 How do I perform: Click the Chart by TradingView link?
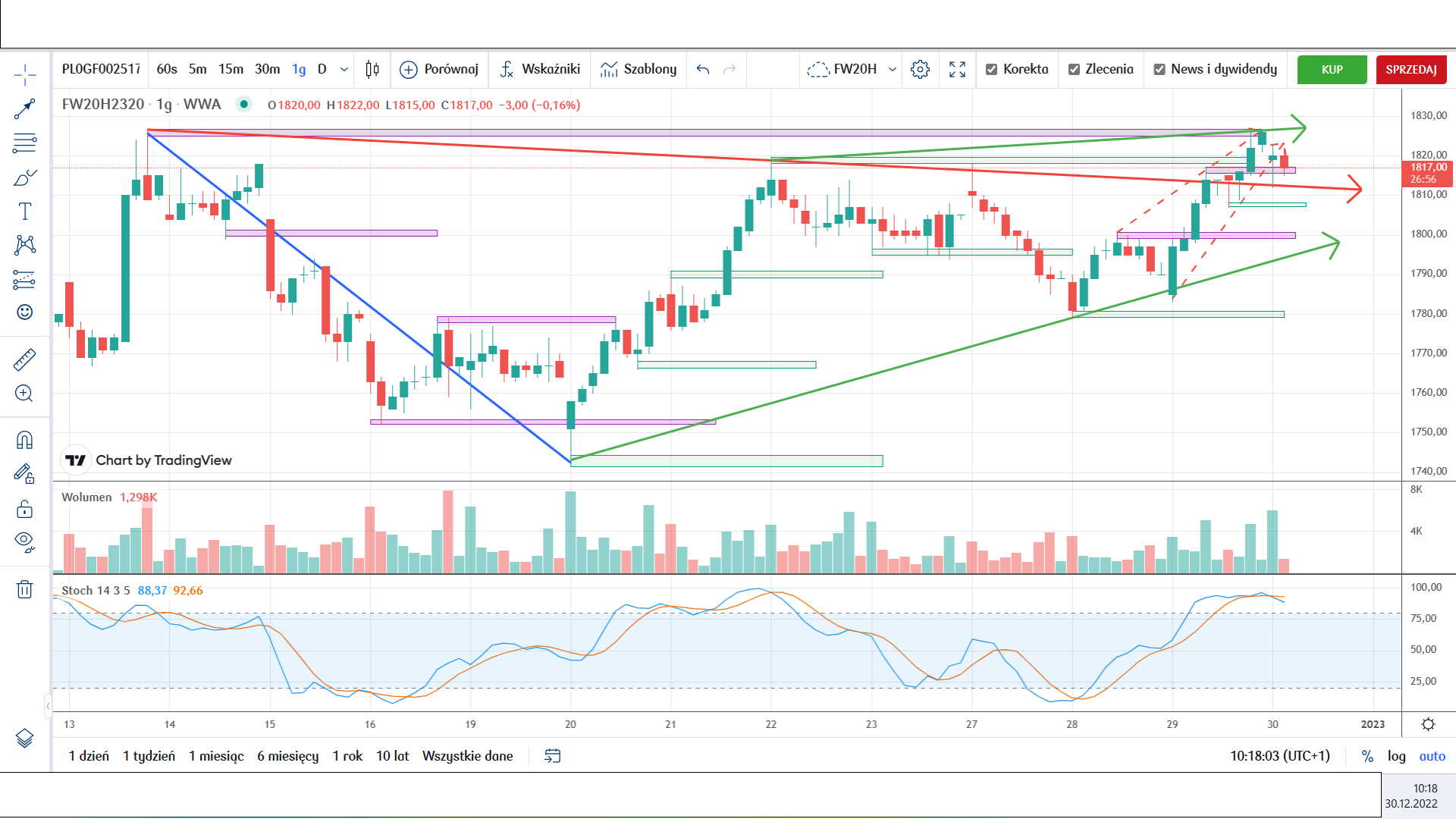click(148, 460)
